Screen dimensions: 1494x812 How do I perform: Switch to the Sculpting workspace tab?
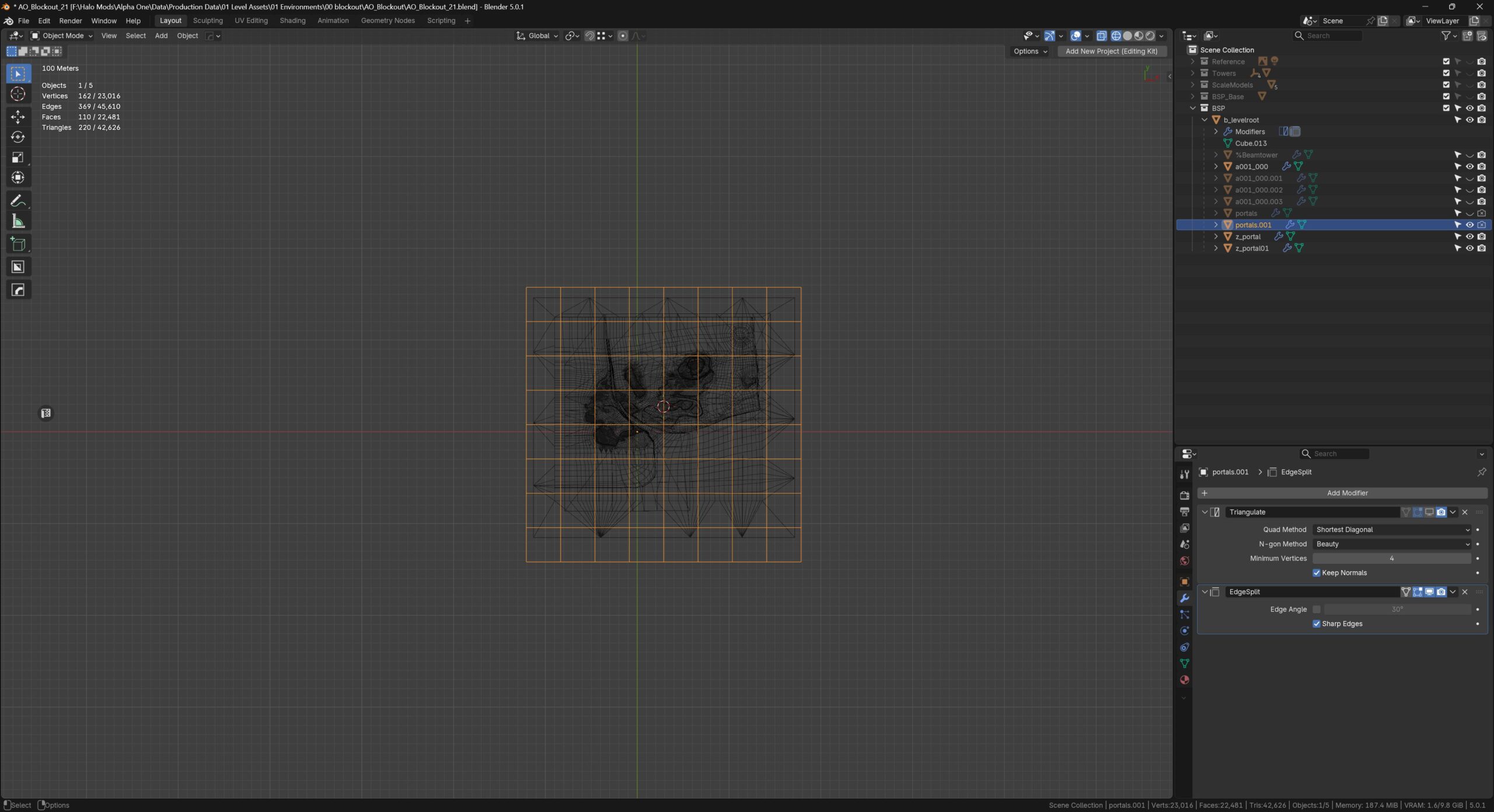tap(208, 20)
